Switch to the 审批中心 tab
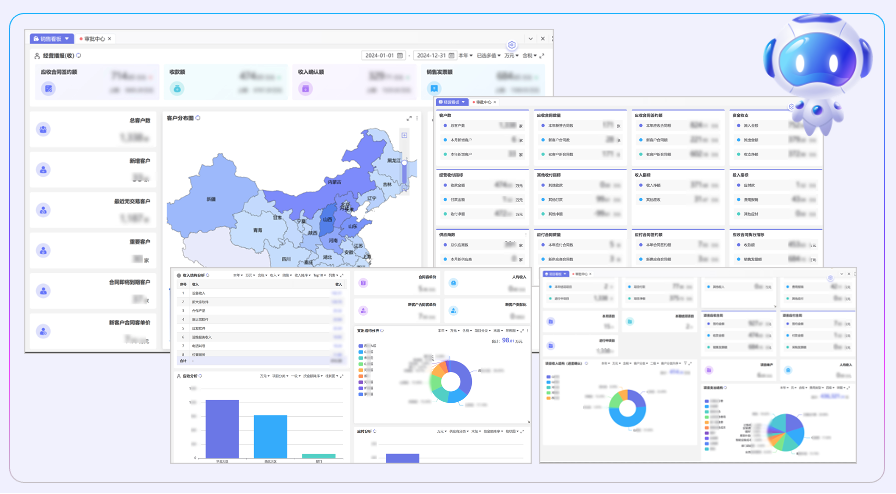Image resolution: width=896 pixels, height=494 pixels. click(94, 38)
